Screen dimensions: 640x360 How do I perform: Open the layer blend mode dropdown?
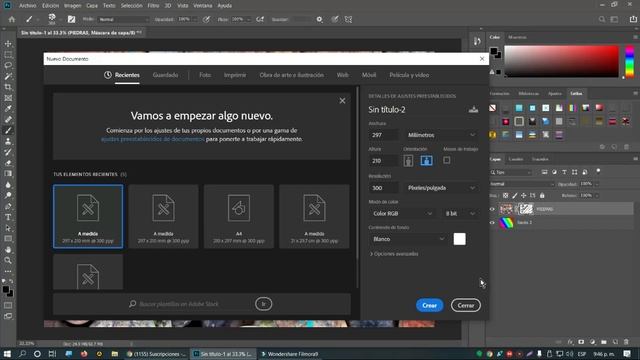coord(522,184)
